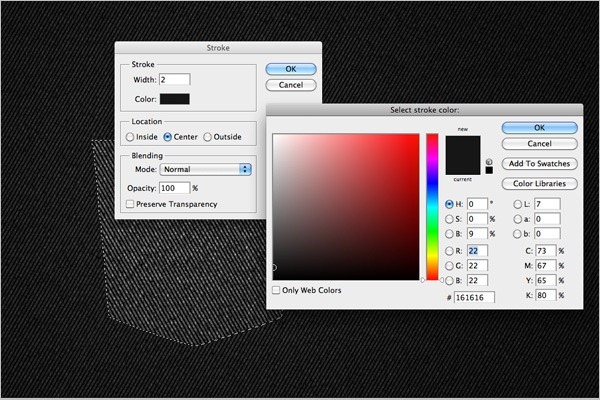
Task: Select the Lab a radio button
Action: click(x=517, y=219)
